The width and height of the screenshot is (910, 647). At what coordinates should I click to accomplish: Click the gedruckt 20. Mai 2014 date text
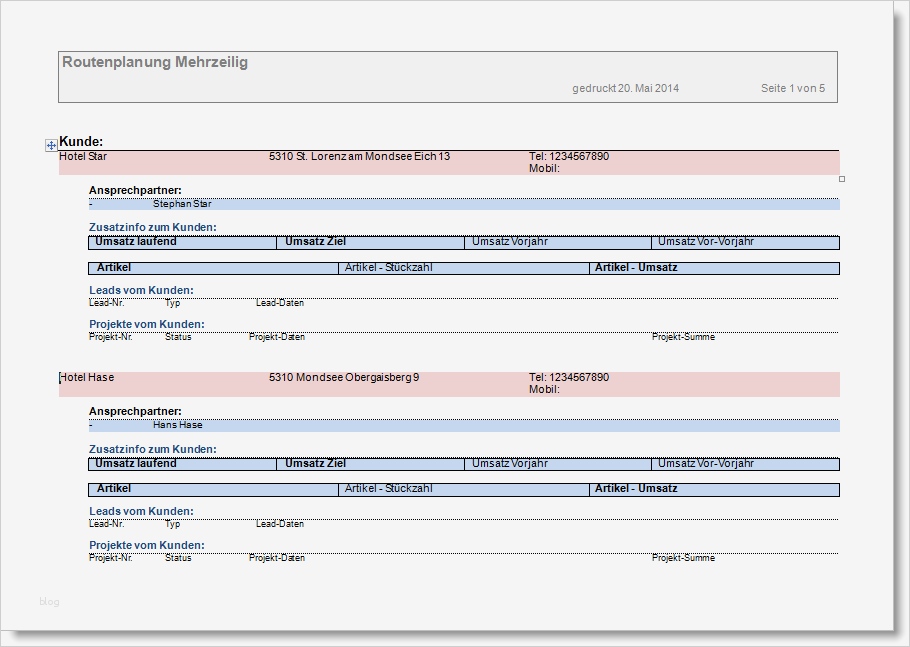[623, 88]
